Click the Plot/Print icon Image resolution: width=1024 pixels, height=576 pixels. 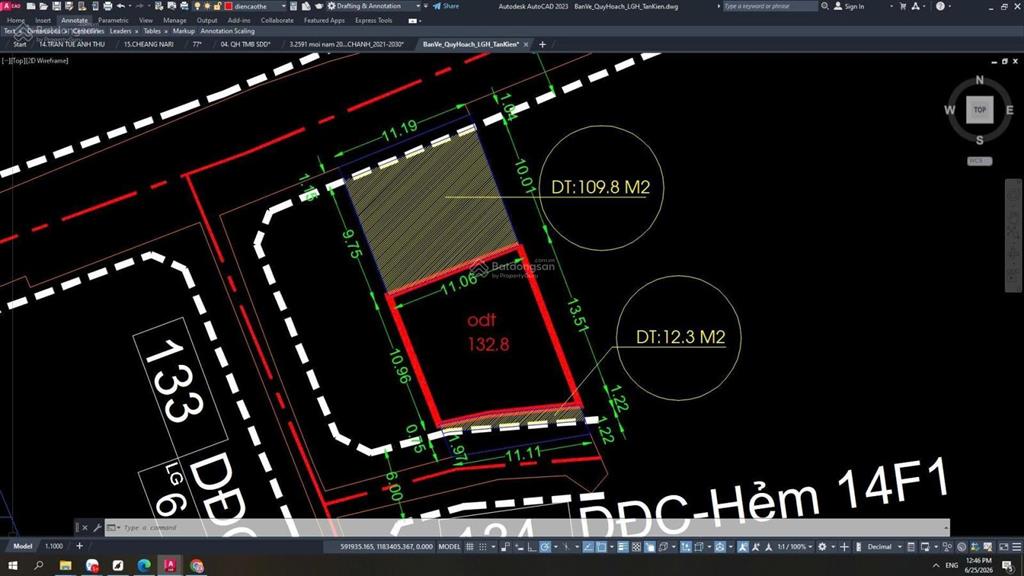(x=108, y=6)
